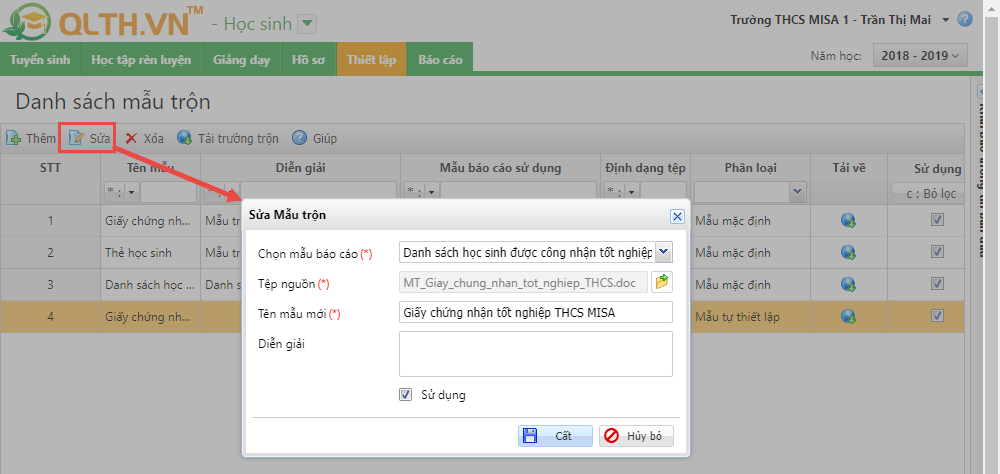Viewport: 1000px width, 474px height.
Task: Click the help icon beside user name
Action: pyautogui.click(x=965, y=19)
